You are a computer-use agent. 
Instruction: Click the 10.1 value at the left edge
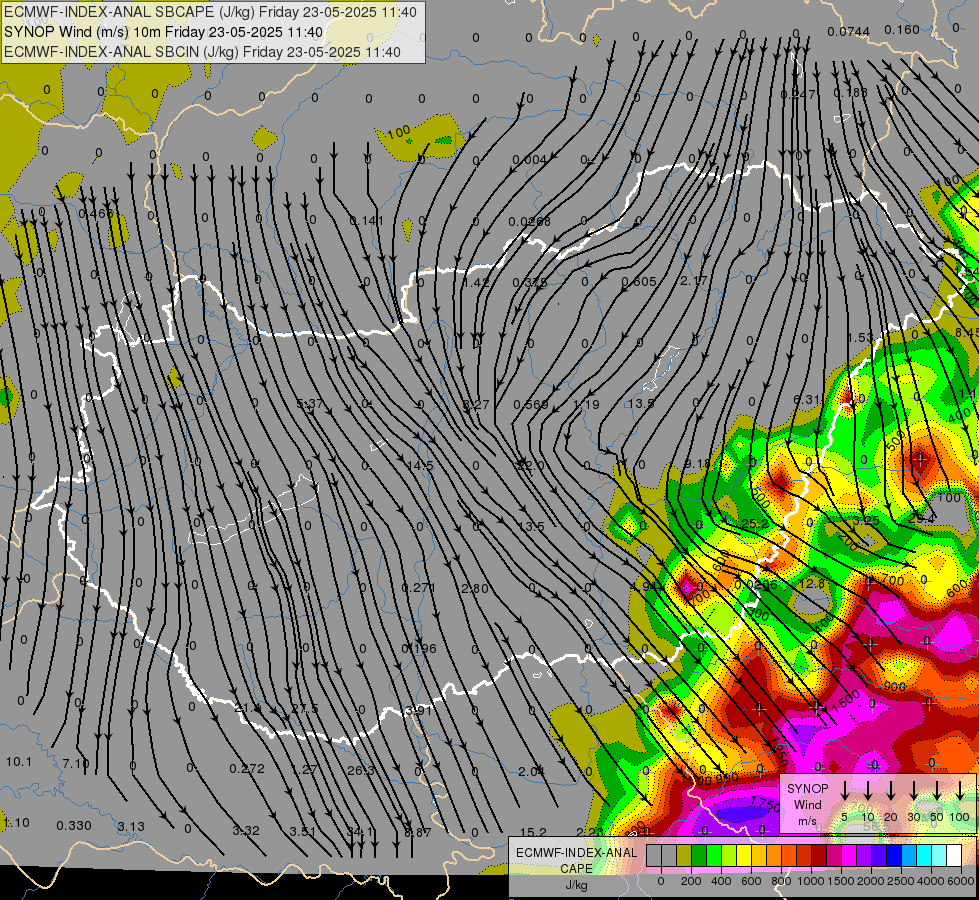tap(19, 762)
